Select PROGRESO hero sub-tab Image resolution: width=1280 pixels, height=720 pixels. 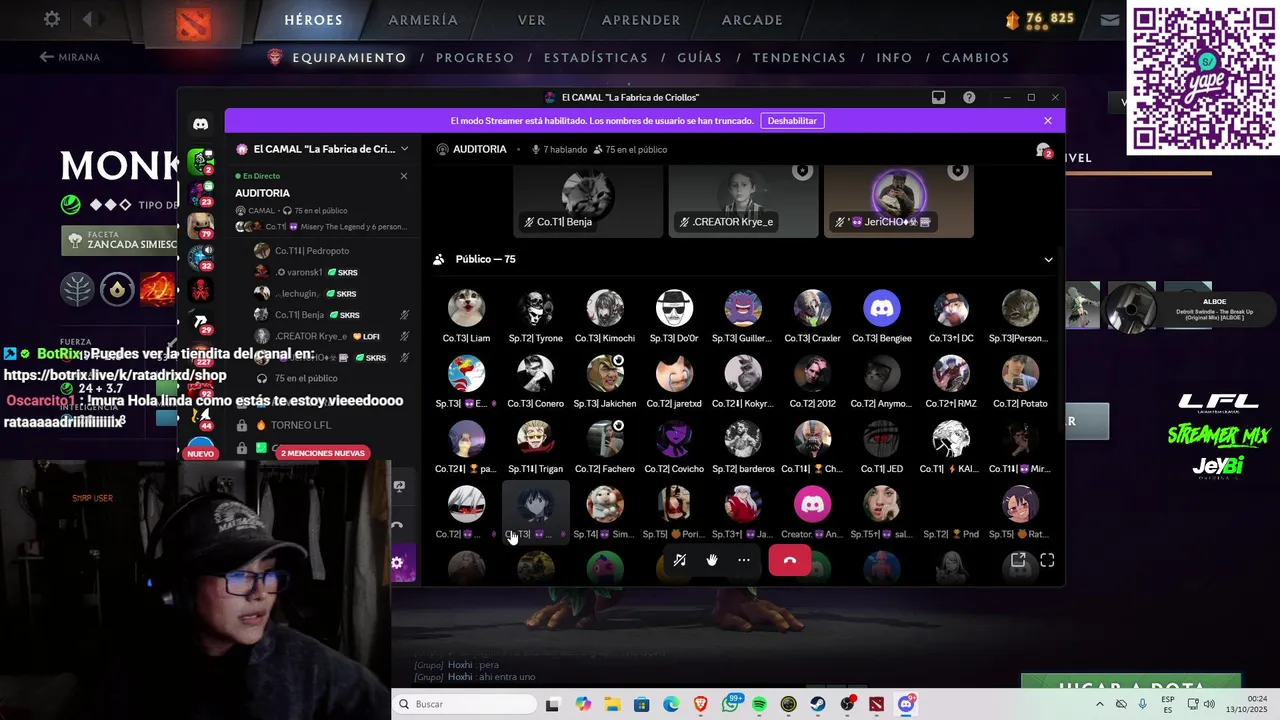point(475,58)
